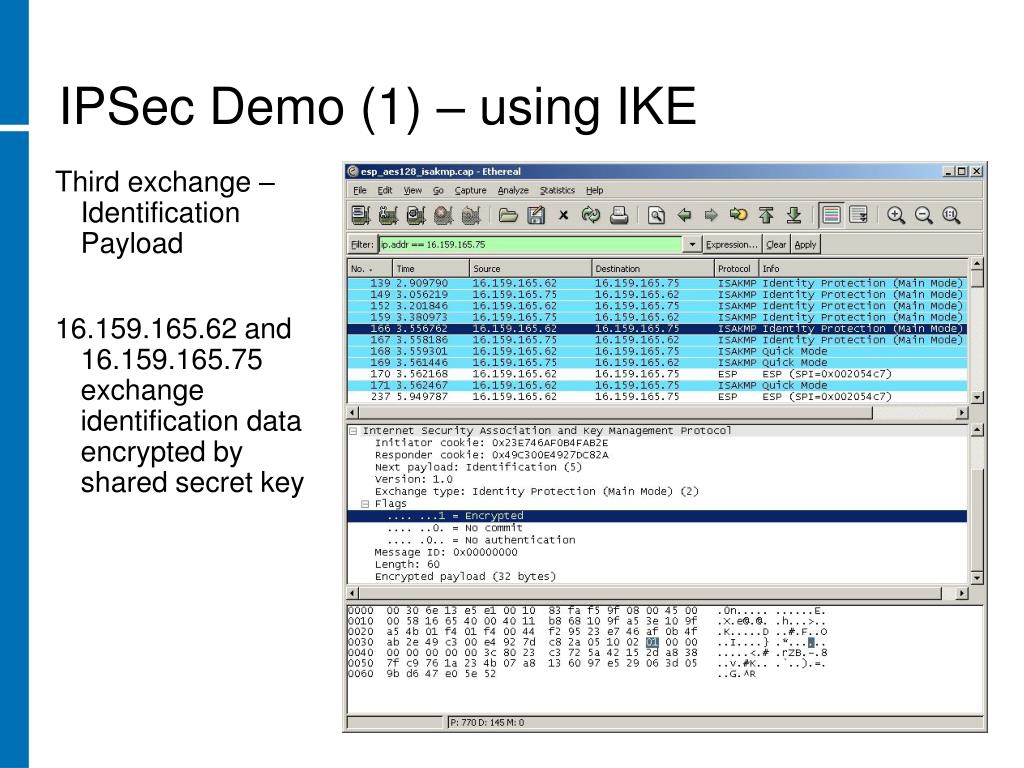Sort by the Info column header
This screenshot has width=1024, height=768.
(x=863, y=268)
